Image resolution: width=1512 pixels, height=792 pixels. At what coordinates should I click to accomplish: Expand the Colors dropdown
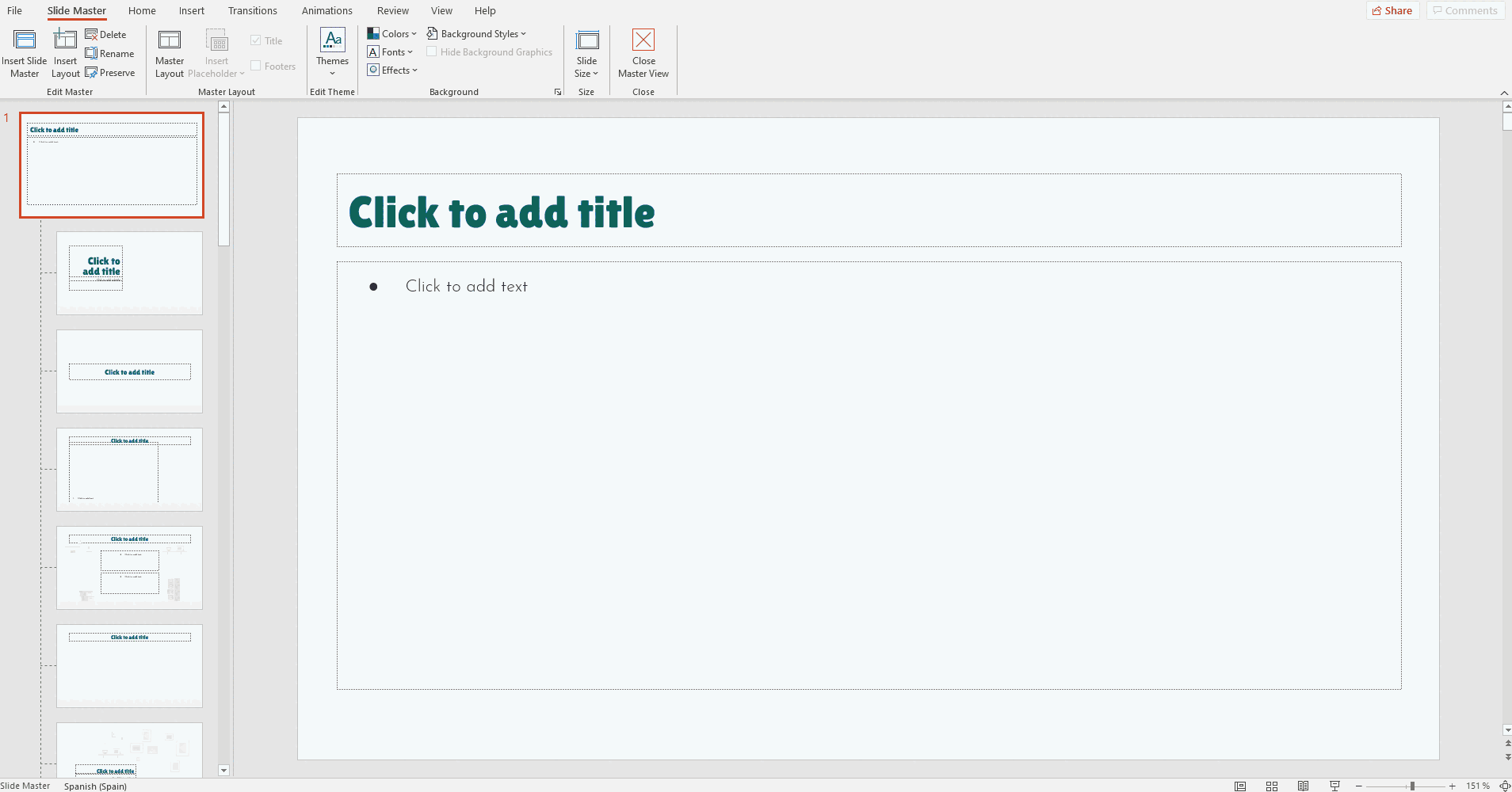click(392, 34)
